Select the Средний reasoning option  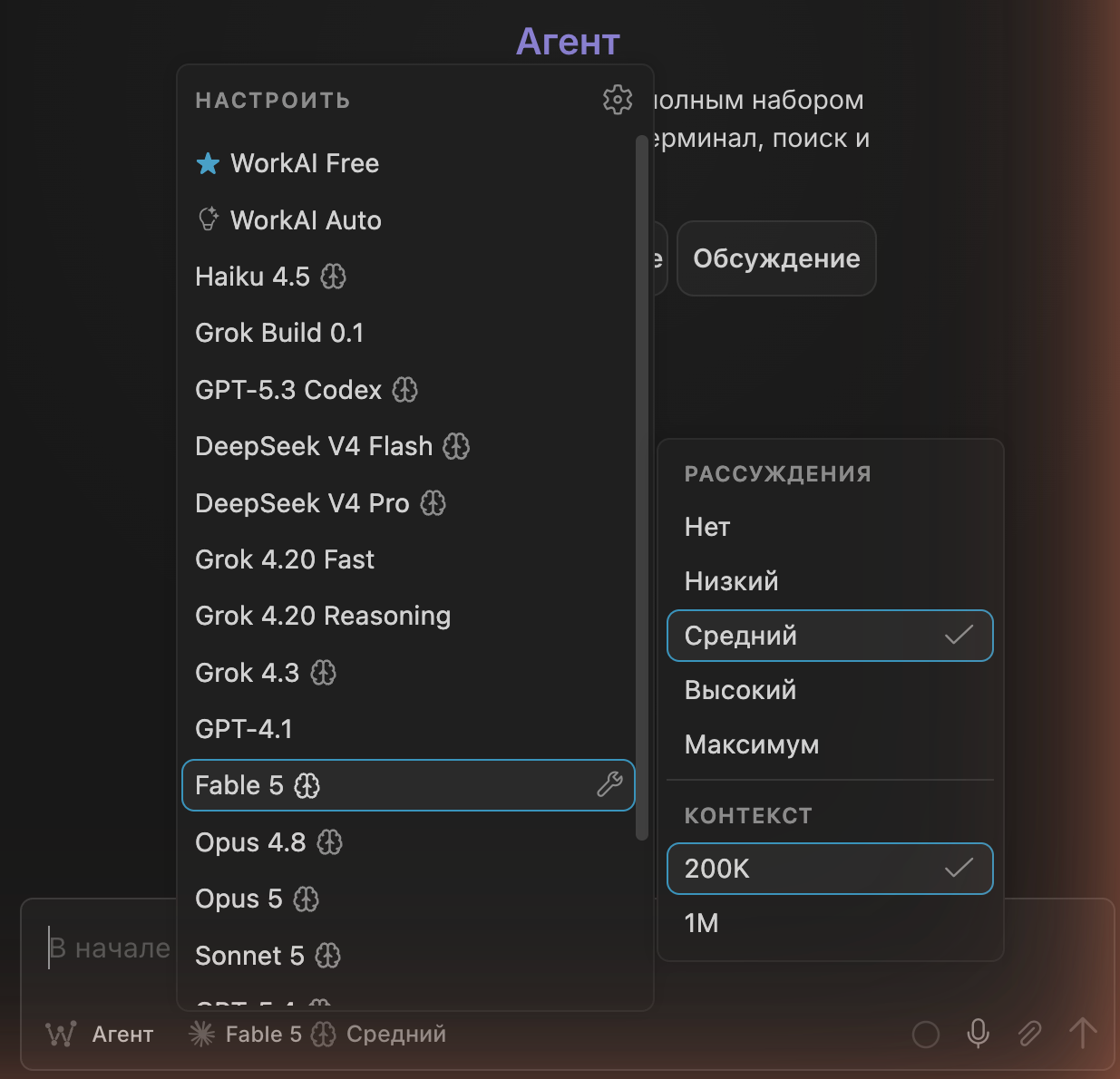[x=830, y=636]
